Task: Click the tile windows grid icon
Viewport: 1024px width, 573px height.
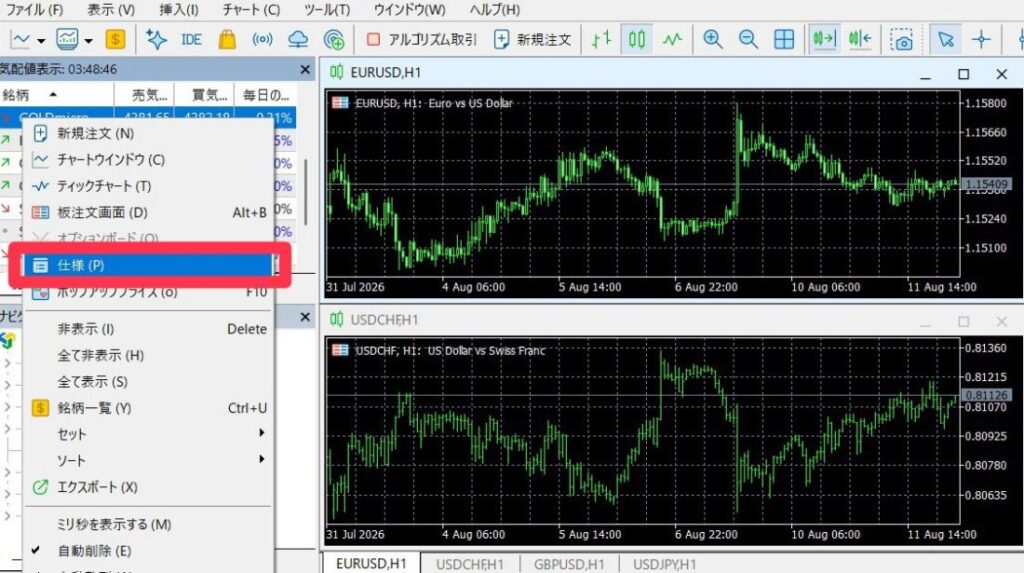Action: [x=784, y=40]
